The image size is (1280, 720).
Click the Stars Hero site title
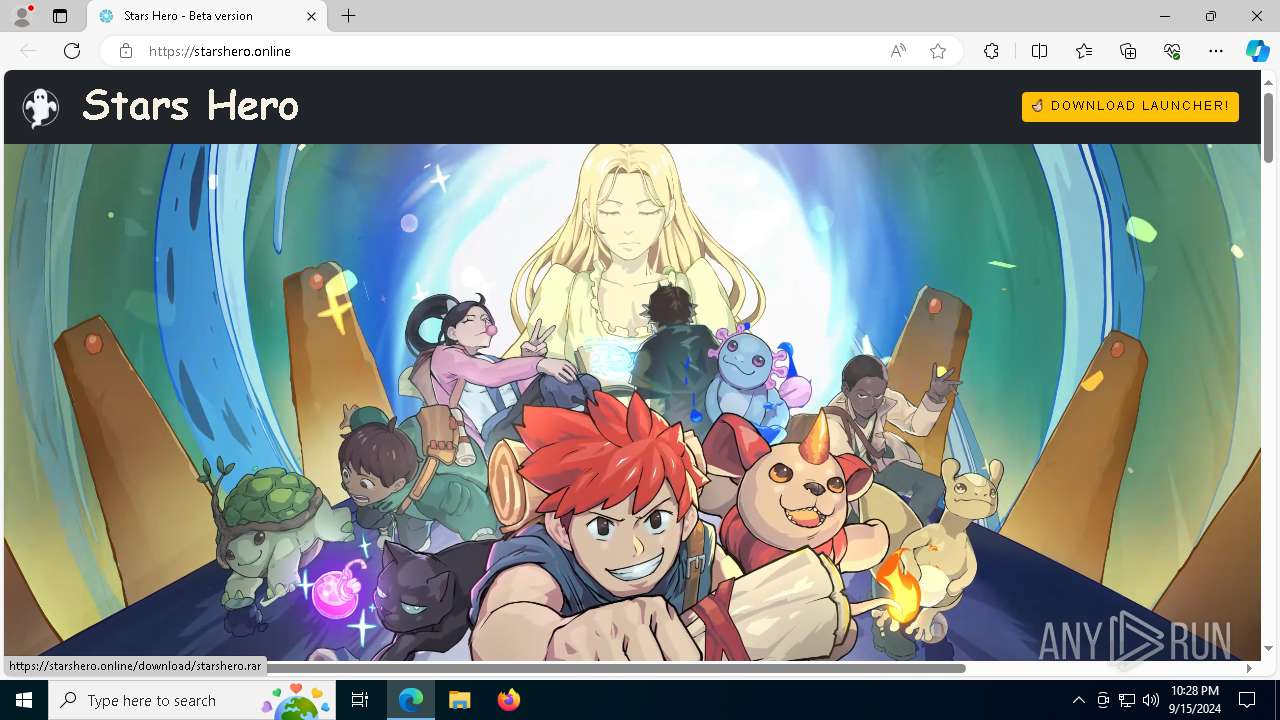coord(191,105)
